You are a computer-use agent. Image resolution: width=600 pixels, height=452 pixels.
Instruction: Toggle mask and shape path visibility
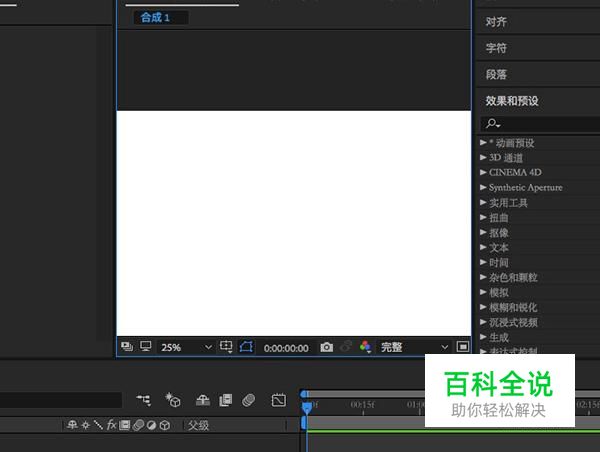[x=246, y=347]
